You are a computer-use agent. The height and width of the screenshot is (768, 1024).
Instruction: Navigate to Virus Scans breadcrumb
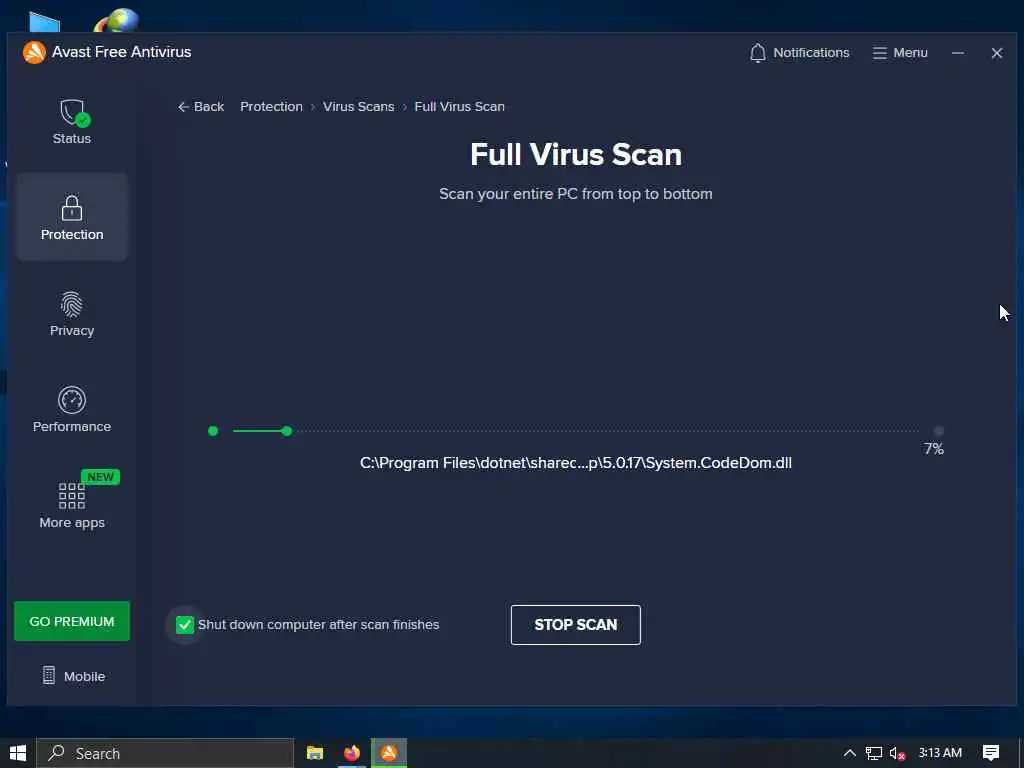click(359, 106)
